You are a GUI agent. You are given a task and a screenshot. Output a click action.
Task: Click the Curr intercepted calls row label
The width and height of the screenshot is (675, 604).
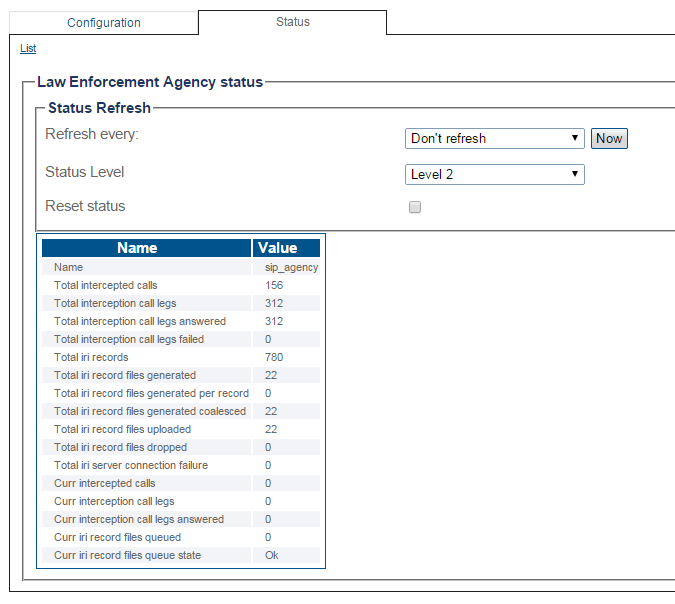click(104, 483)
